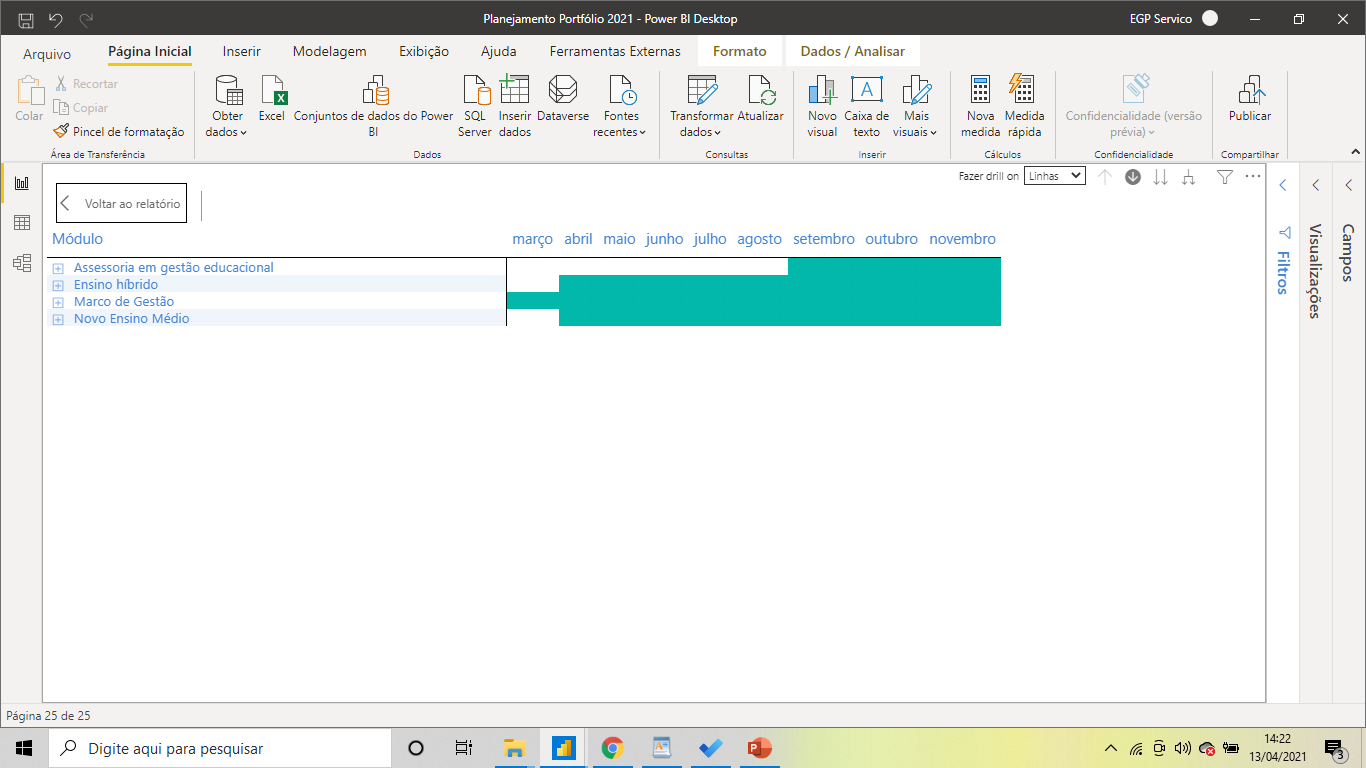Viewport: 1366px width, 768px height.
Task: Open the Ferramentas Externas tab
Action: pos(615,51)
